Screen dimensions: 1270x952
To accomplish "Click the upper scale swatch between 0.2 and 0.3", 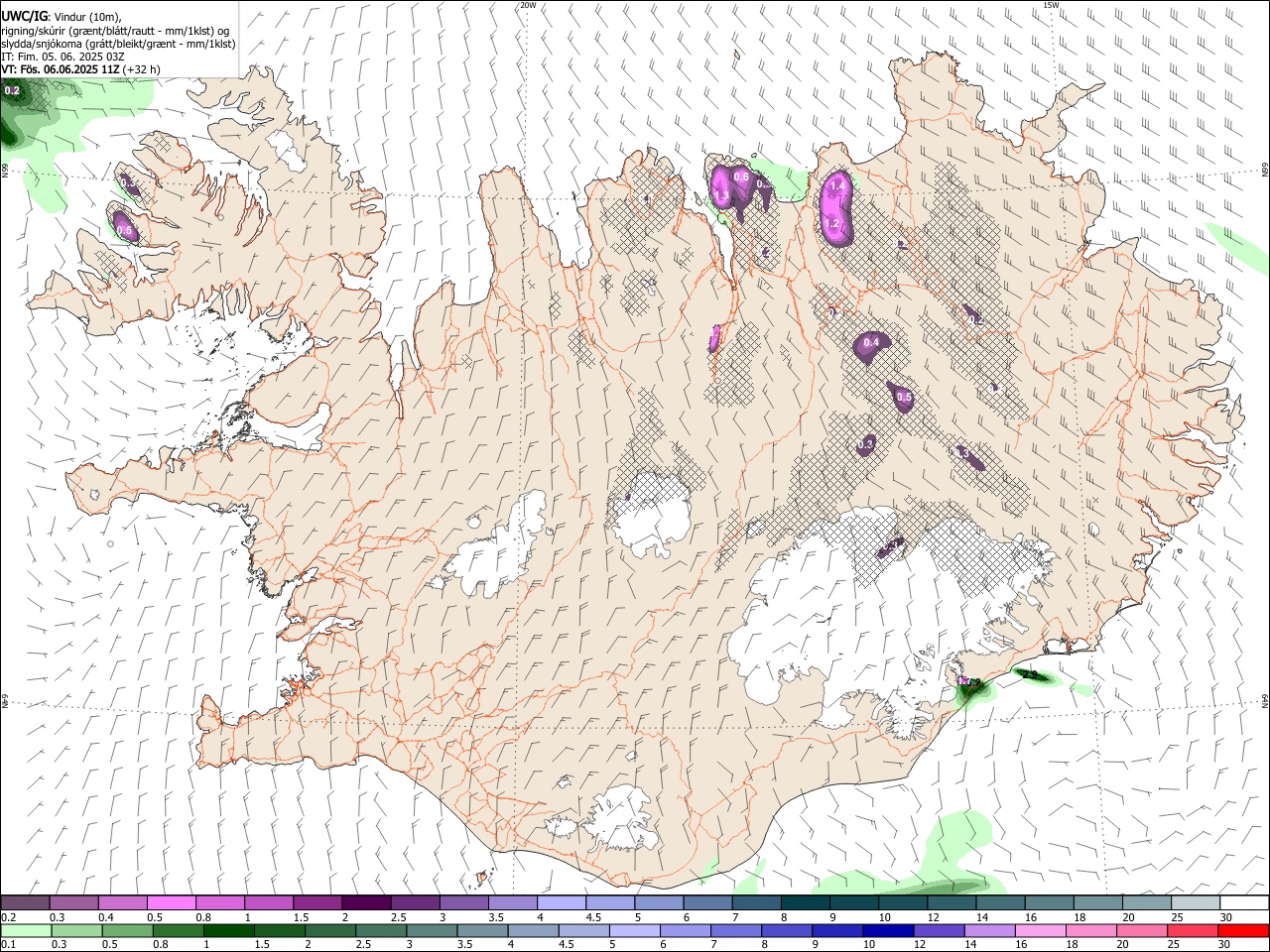I will click(25, 903).
